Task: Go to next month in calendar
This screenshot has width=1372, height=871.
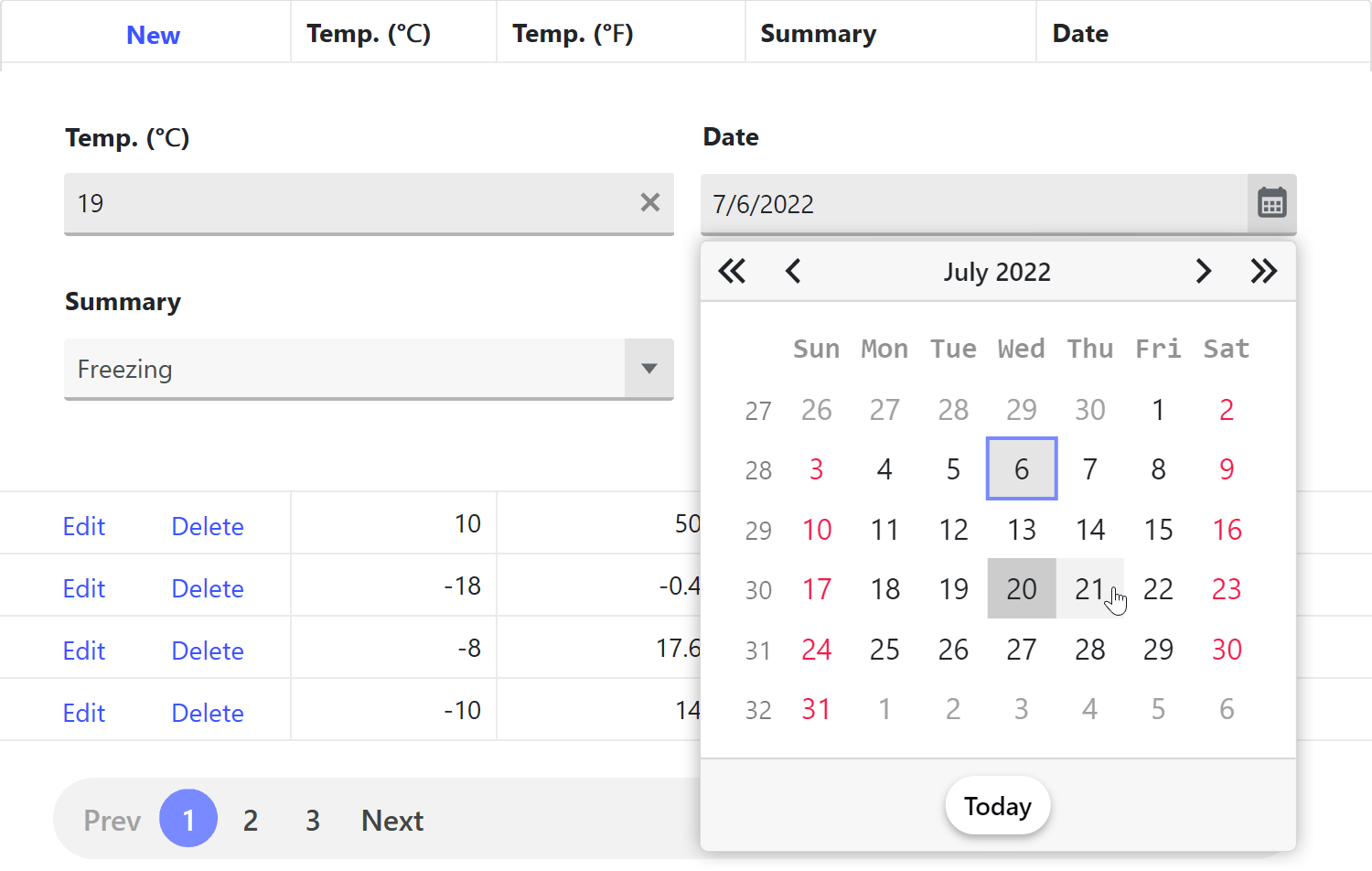Action: [x=1203, y=272]
